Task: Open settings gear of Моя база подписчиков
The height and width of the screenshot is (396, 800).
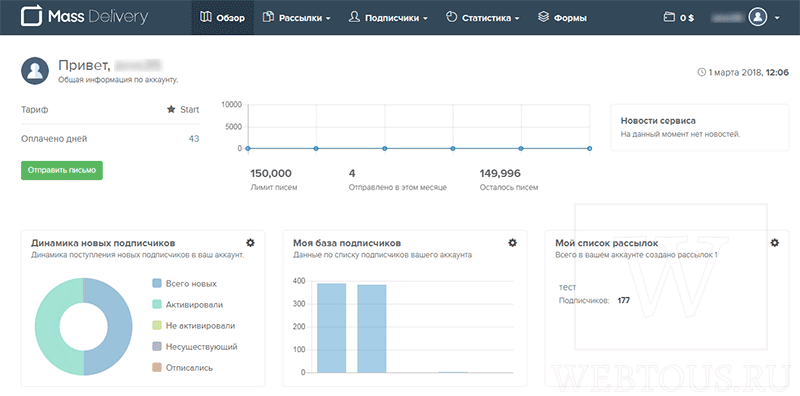Action: (512, 243)
